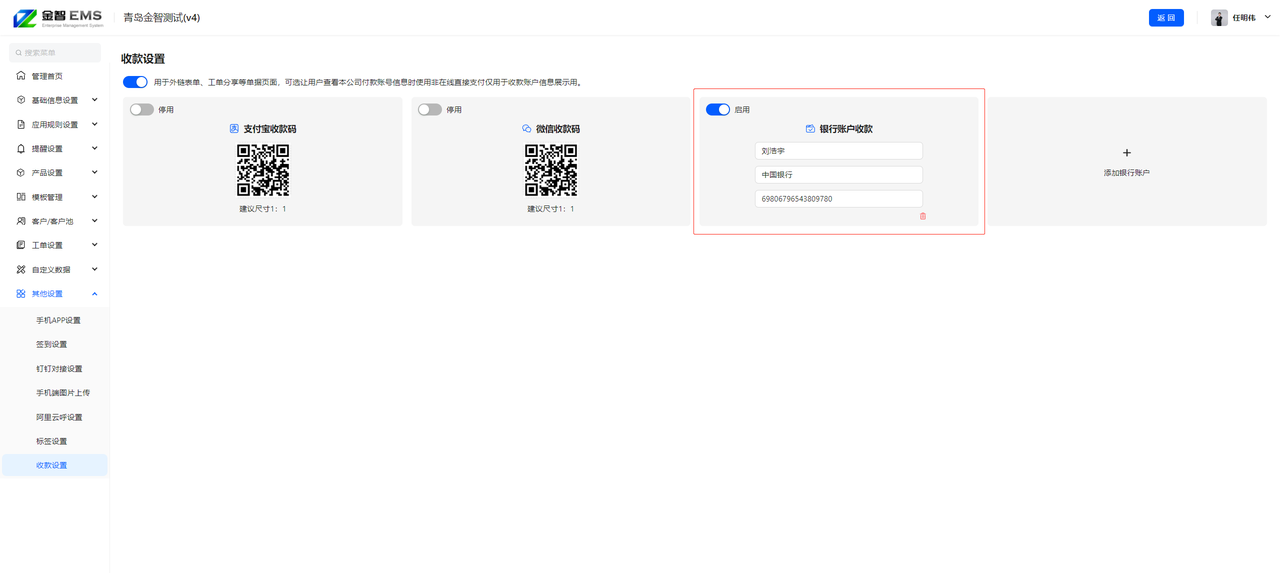
Task: Click the 任明伟 username
Action: pos(1244,18)
